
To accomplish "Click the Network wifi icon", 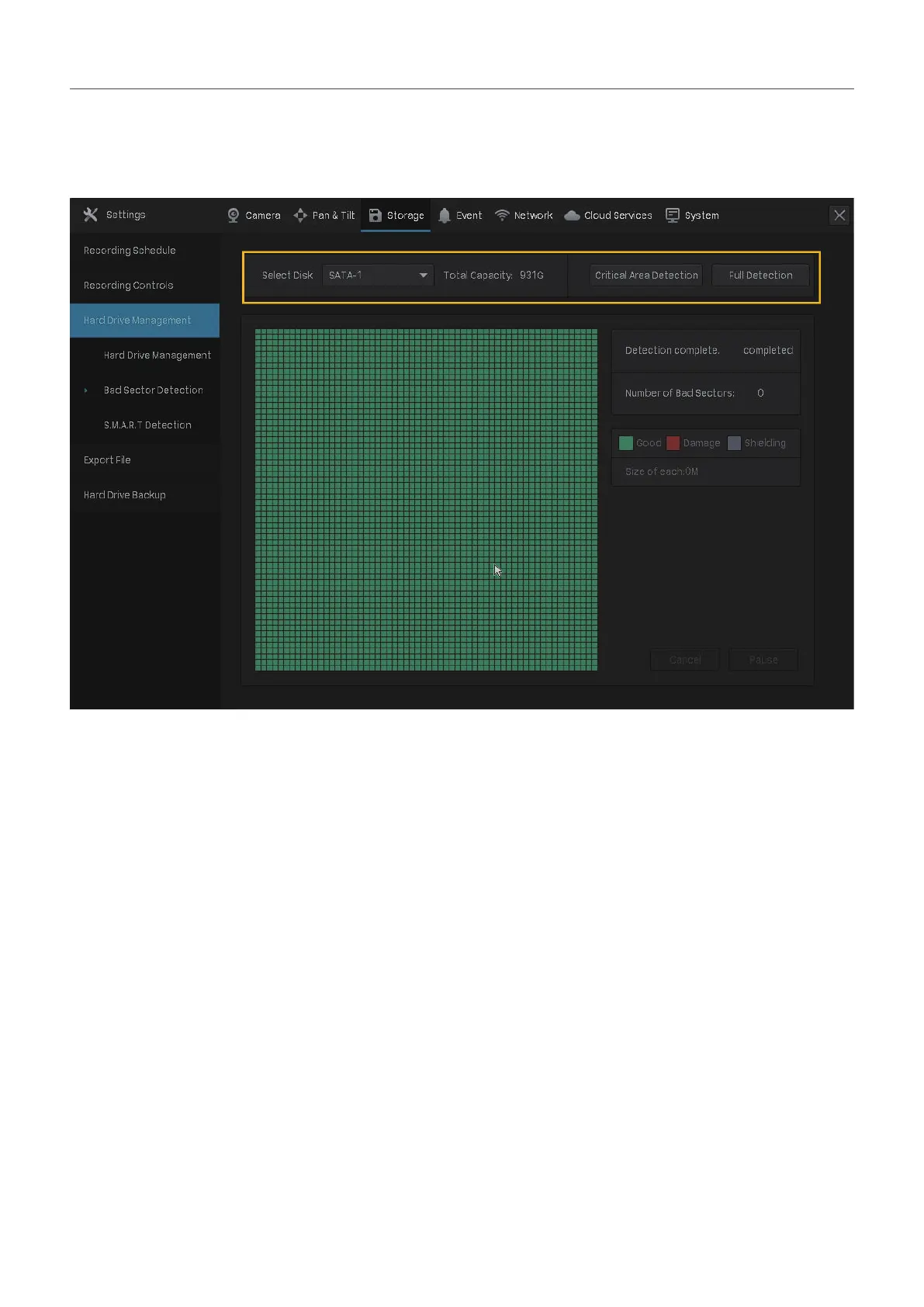I will pyautogui.click(x=502, y=215).
